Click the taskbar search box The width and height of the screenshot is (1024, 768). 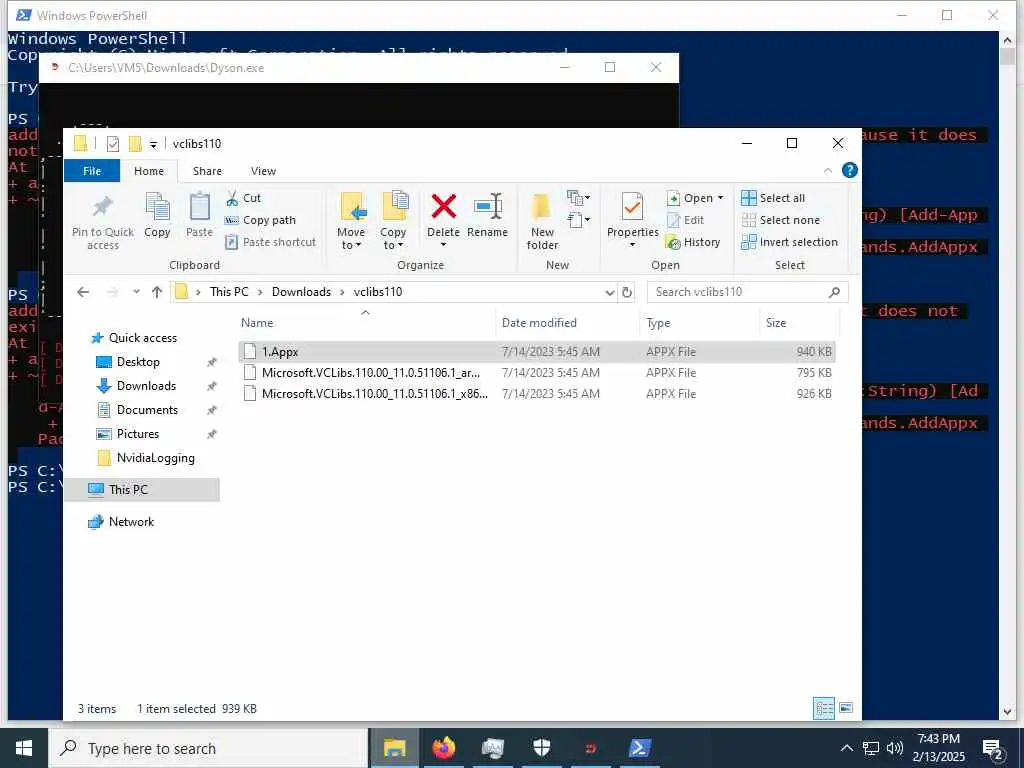pyautogui.click(x=209, y=748)
